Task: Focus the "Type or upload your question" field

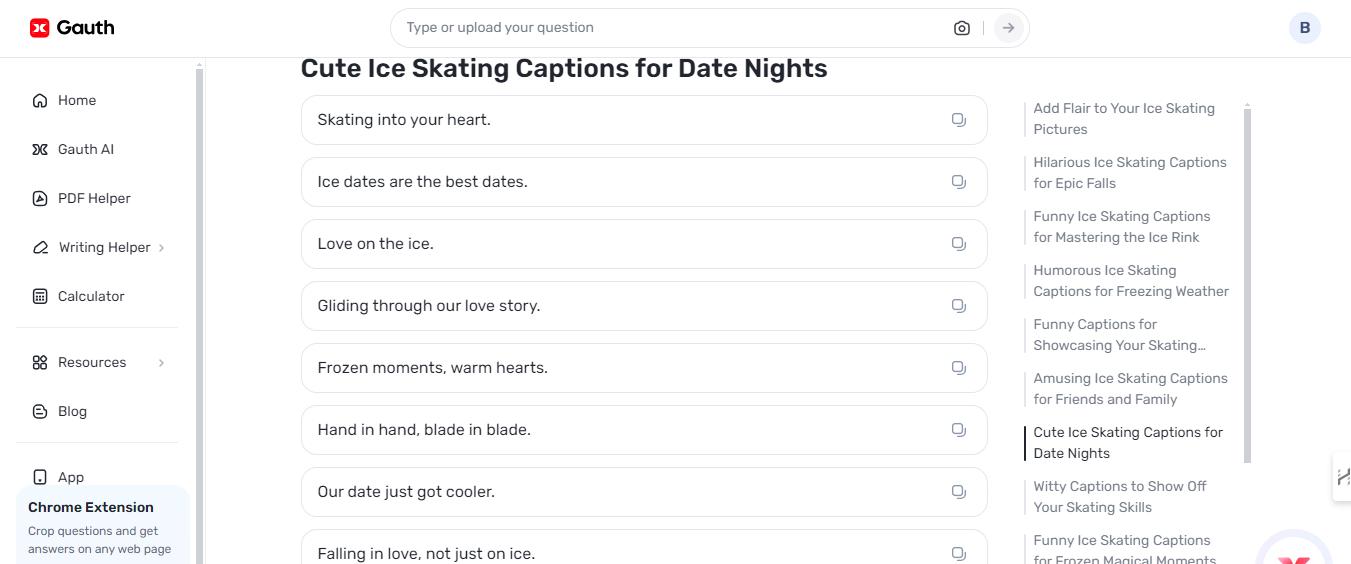Action: [670, 28]
